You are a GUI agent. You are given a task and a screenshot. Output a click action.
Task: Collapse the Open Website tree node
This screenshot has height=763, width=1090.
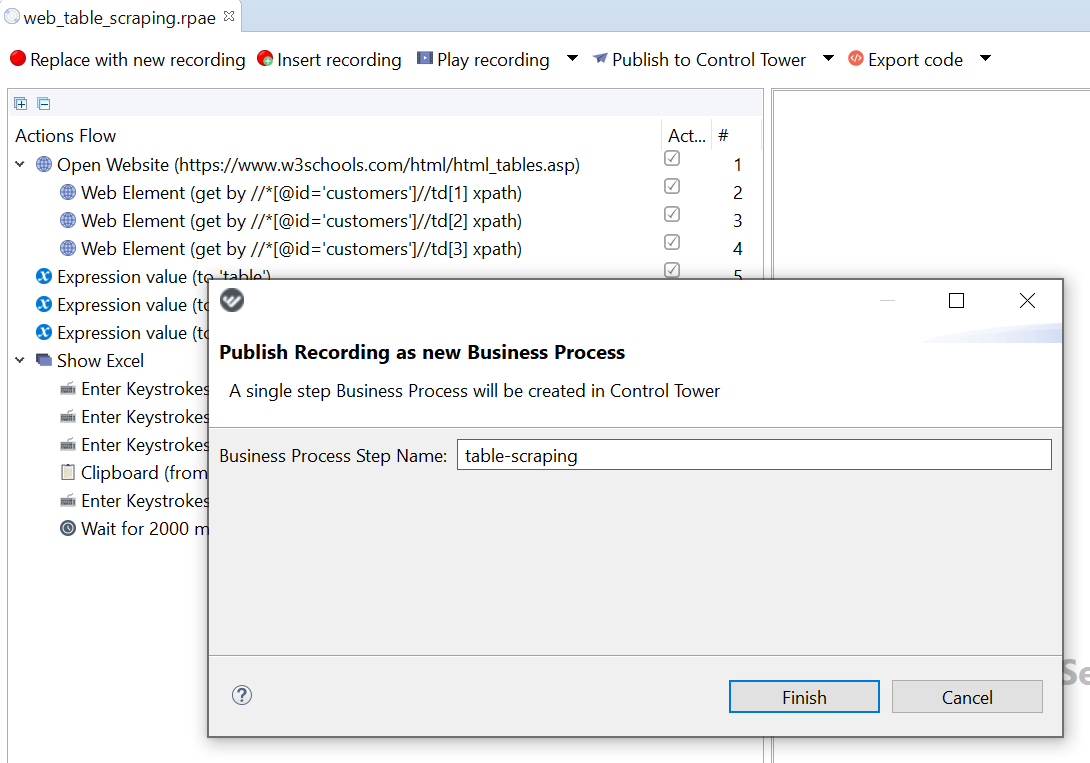[20, 165]
